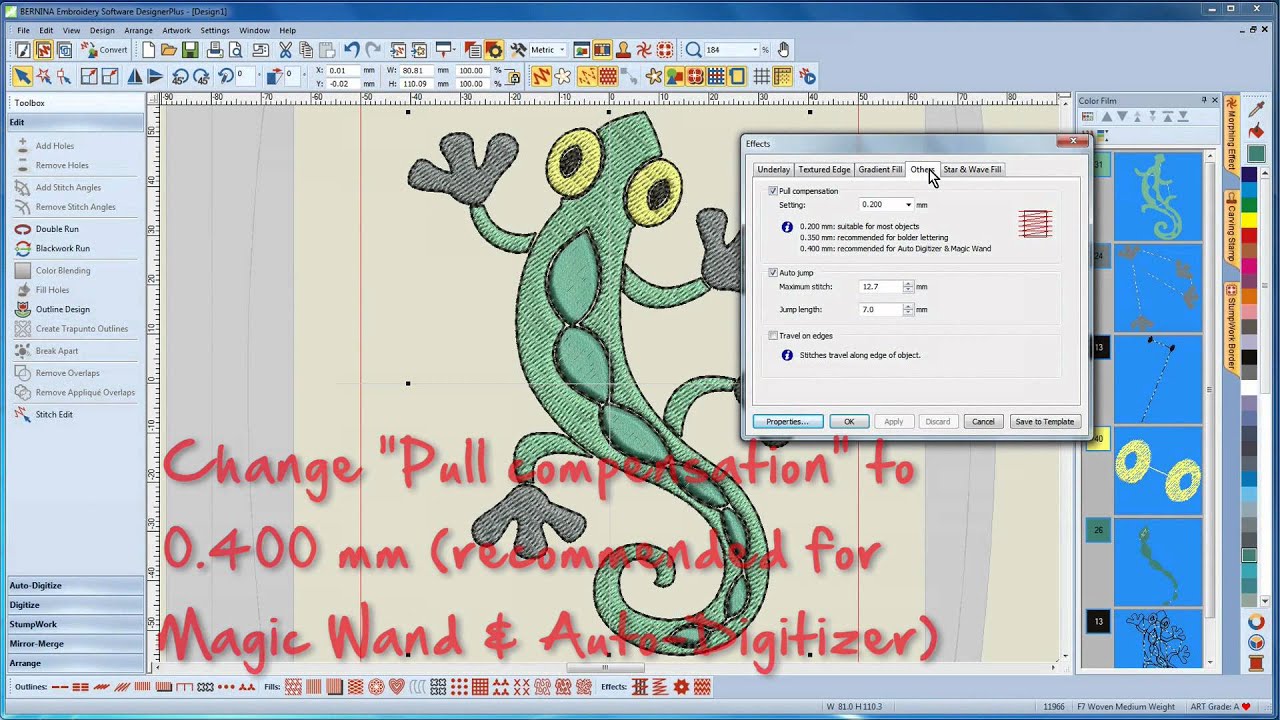This screenshot has width=1280, height=720.
Task: Expand the Mirror-Merge toolbox section
Action: pos(75,644)
